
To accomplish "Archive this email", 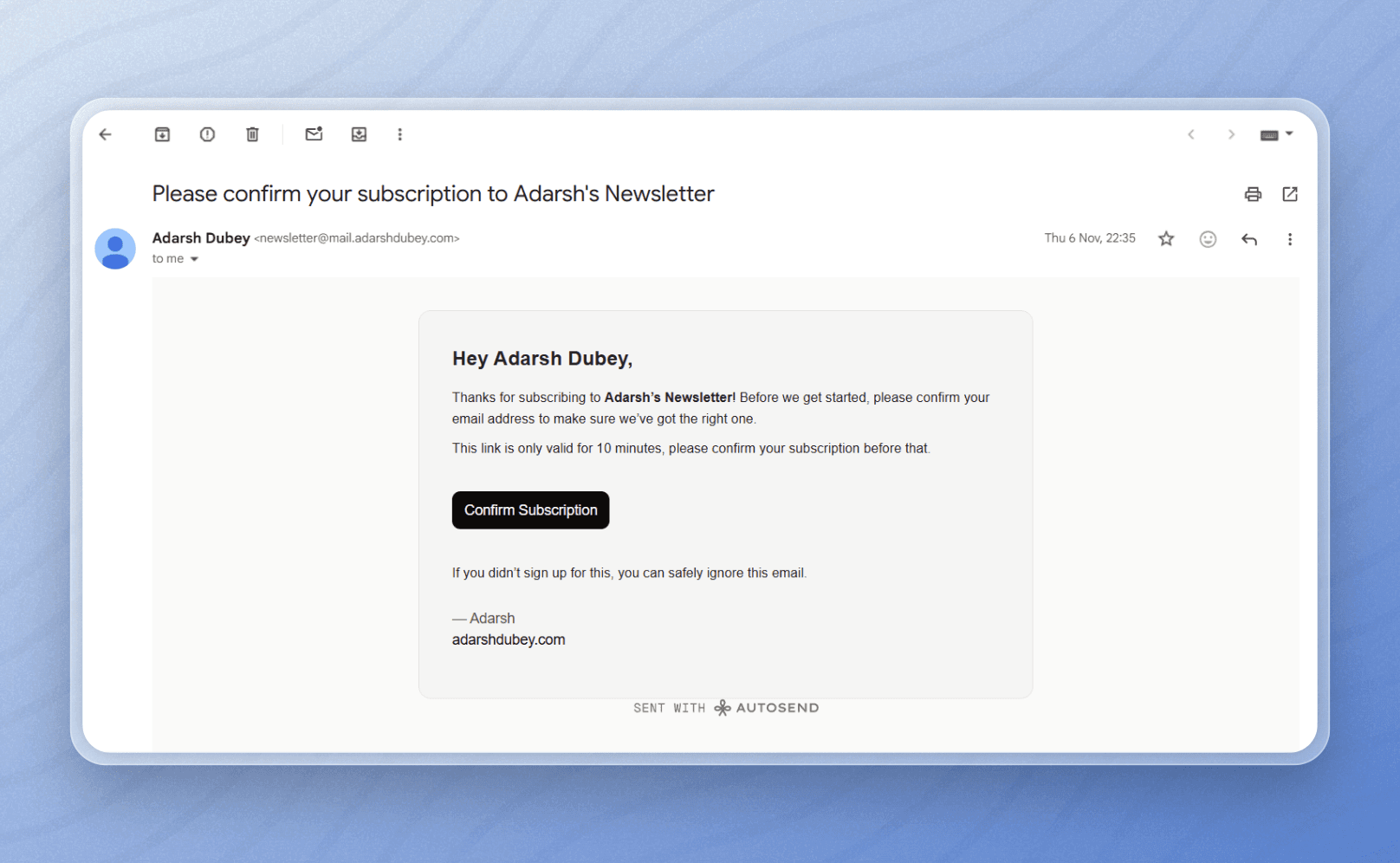I will (162, 134).
